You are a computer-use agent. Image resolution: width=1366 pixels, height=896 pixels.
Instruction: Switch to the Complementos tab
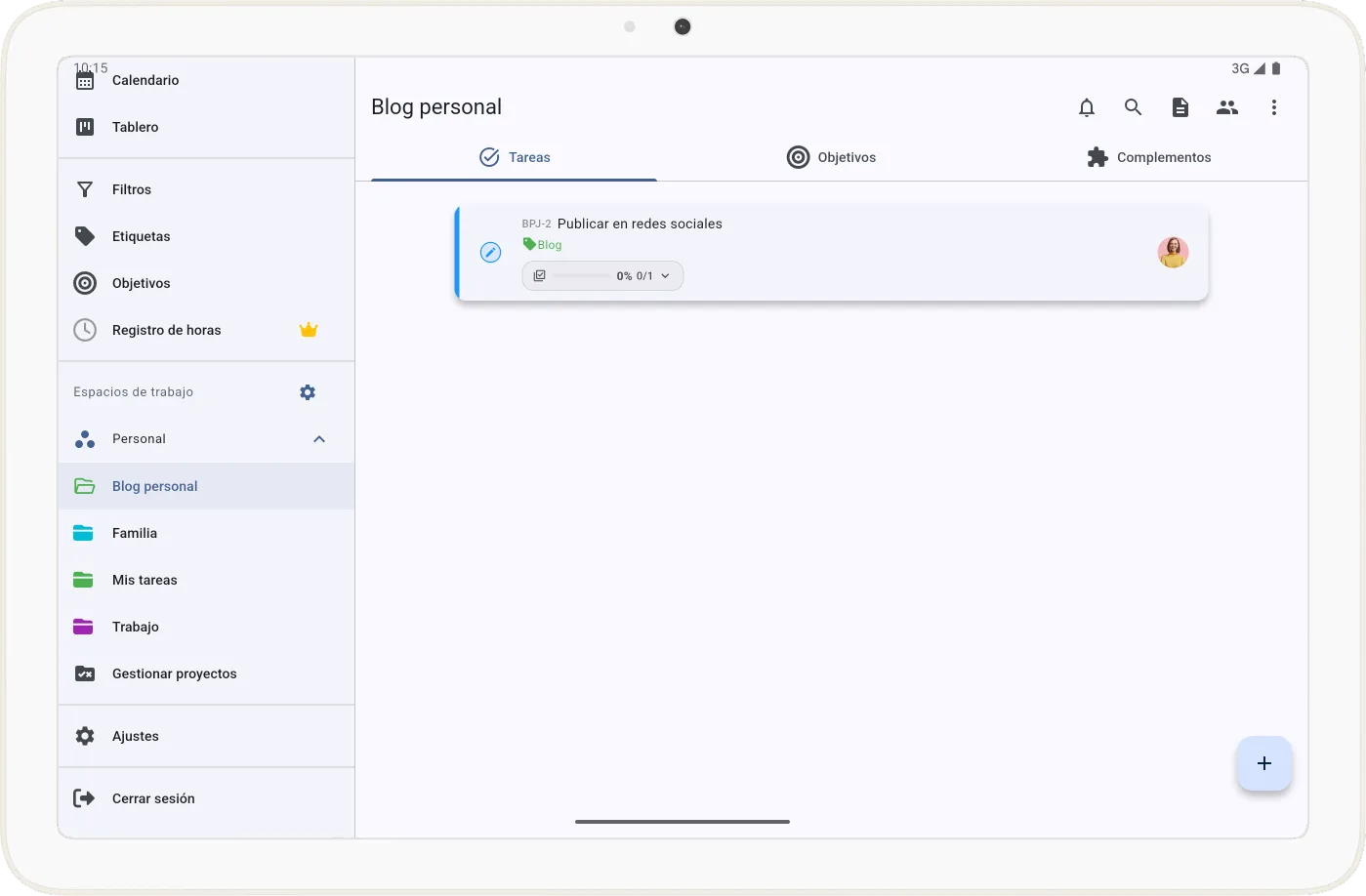click(x=1148, y=157)
